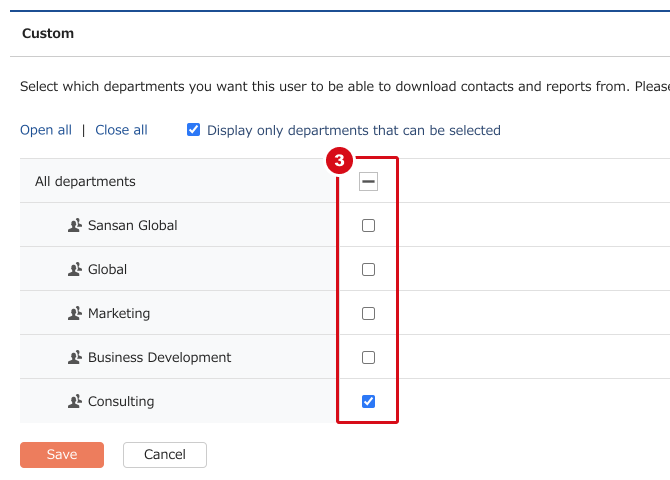Click the Global department people icon
Screen dimensions: 670x480
point(75,269)
